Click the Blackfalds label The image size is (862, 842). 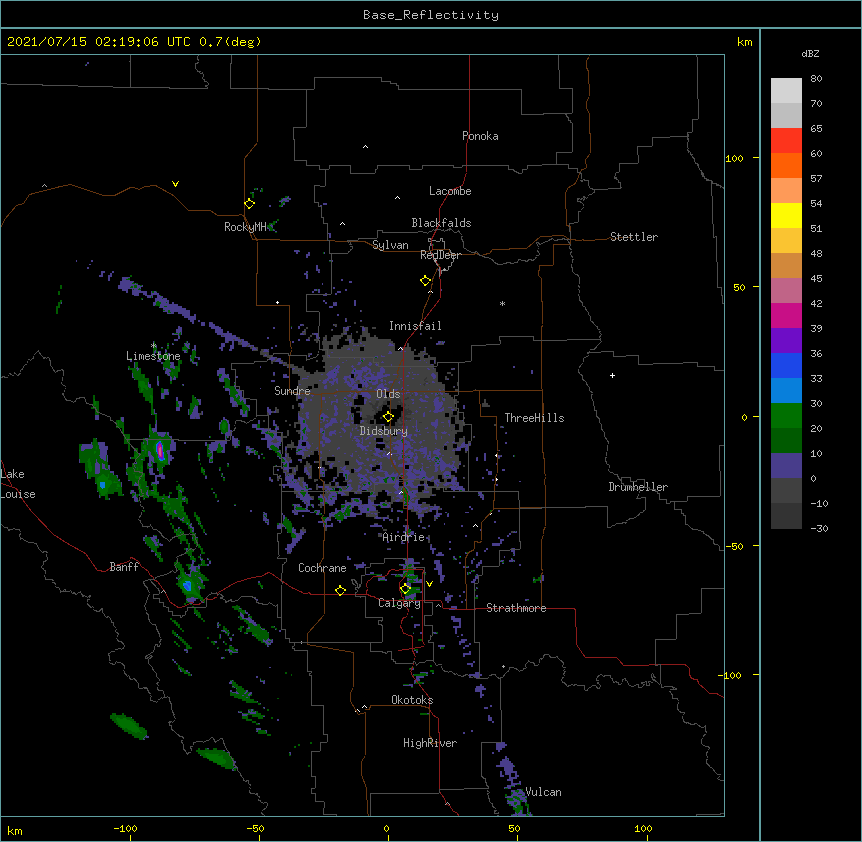(441, 223)
